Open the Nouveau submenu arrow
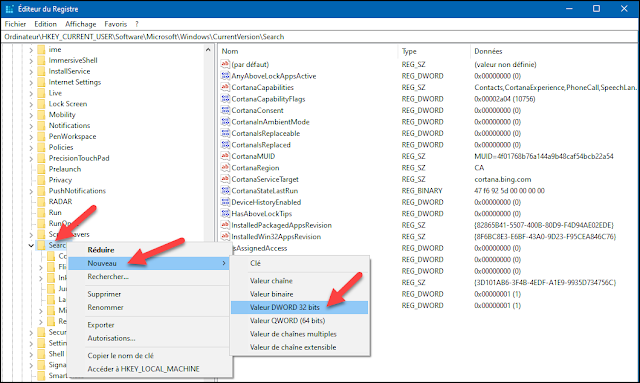640x383 pixels. 224,263
